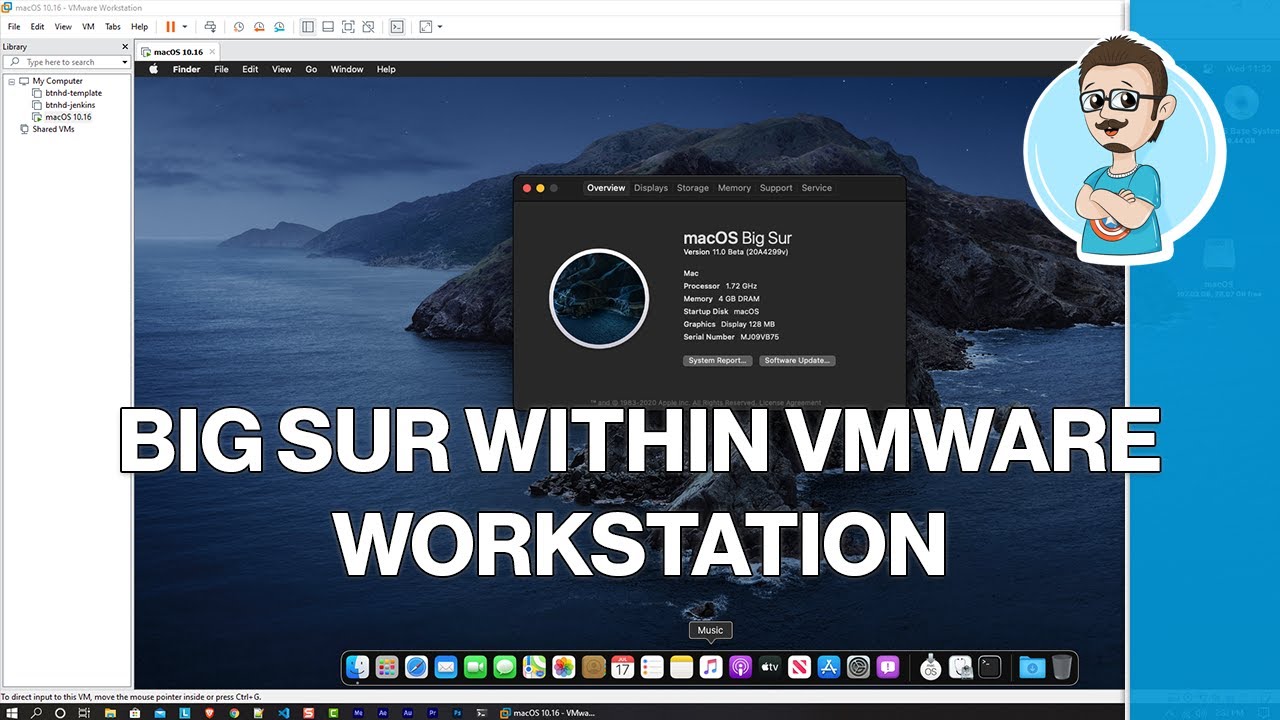Open the console view toolbar icon
1280x720 pixels.
coord(397,27)
